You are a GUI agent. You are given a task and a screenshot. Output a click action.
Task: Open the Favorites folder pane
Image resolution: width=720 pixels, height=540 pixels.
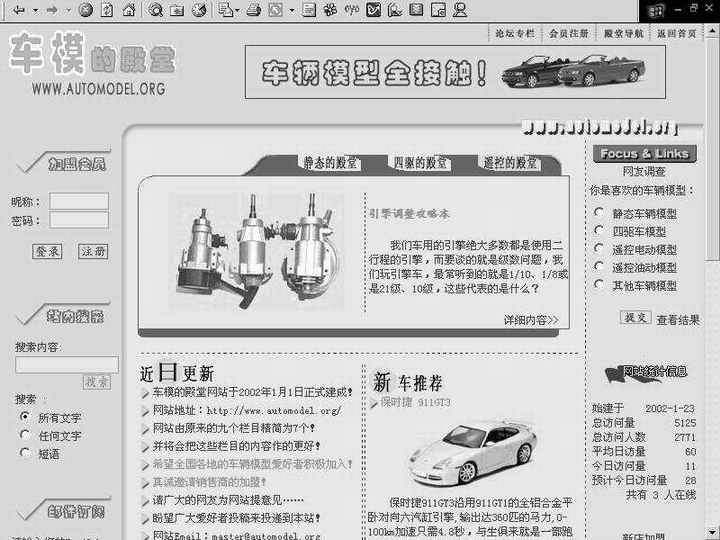pos(177,10)
